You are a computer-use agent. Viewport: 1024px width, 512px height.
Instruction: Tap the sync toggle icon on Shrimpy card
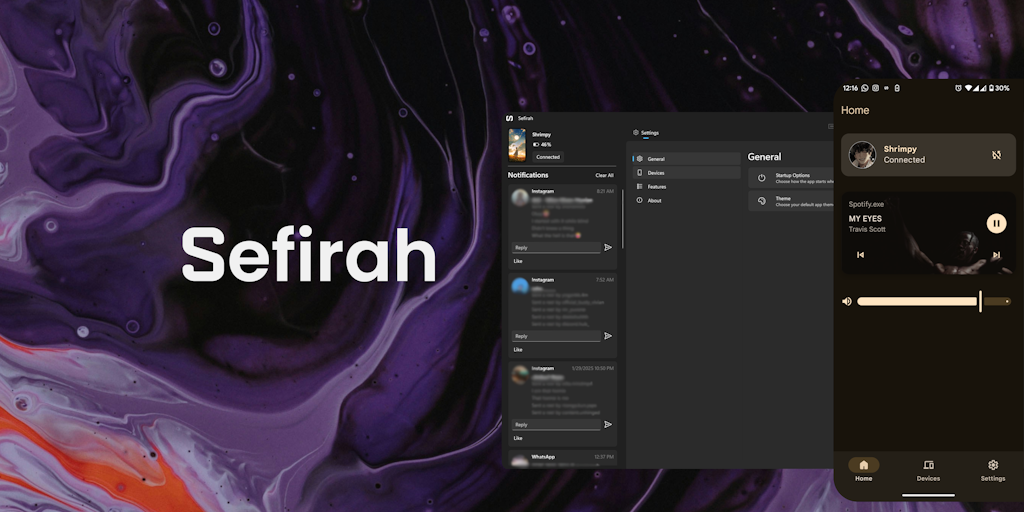click(996, 155)
